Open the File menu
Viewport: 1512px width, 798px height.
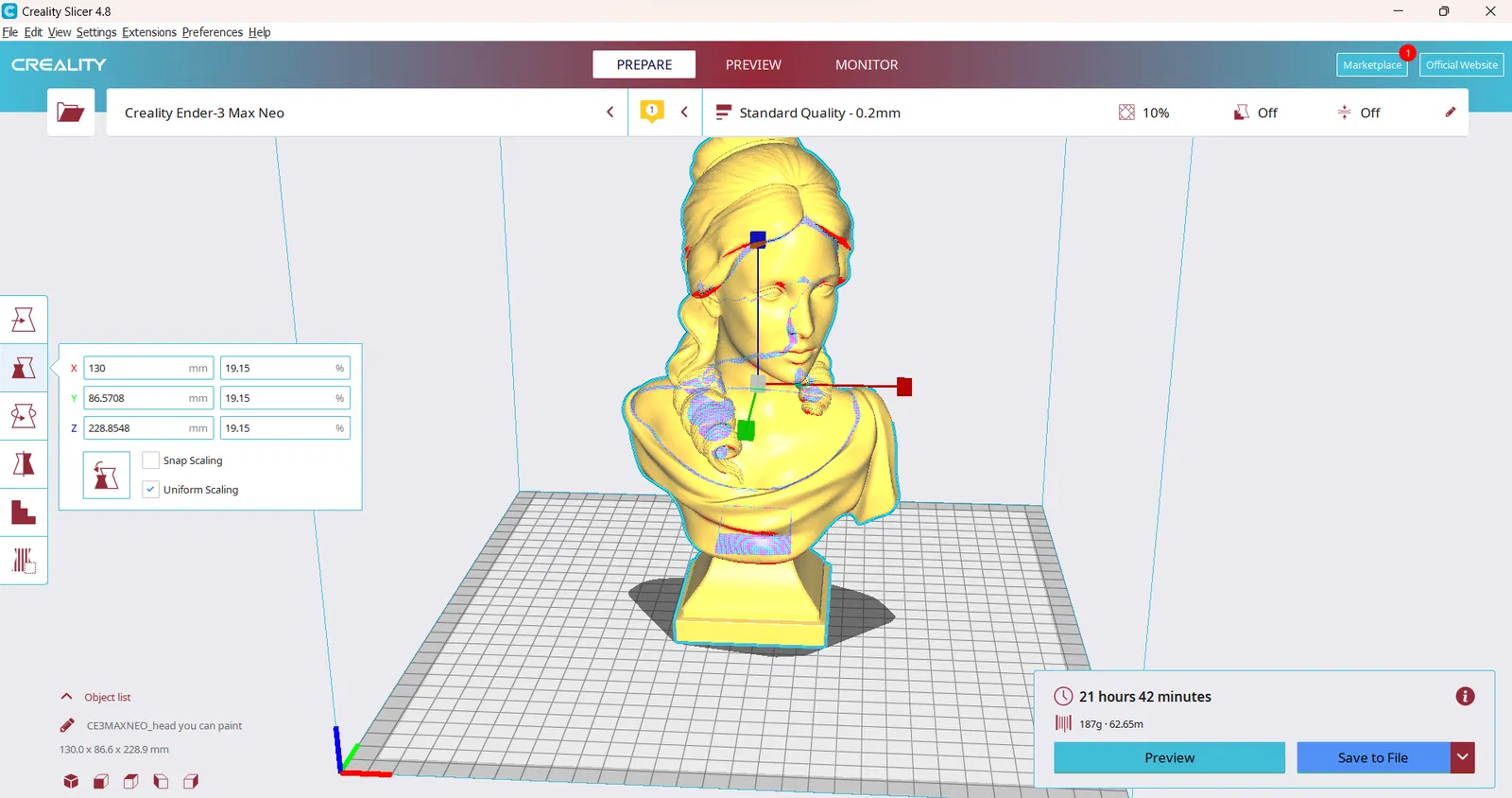[10, 32]
